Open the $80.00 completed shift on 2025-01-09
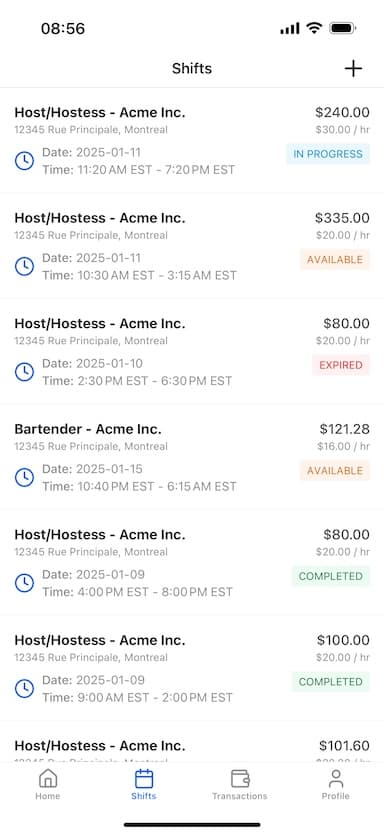This screenshot has width=384, height=834. coord(192,563)
